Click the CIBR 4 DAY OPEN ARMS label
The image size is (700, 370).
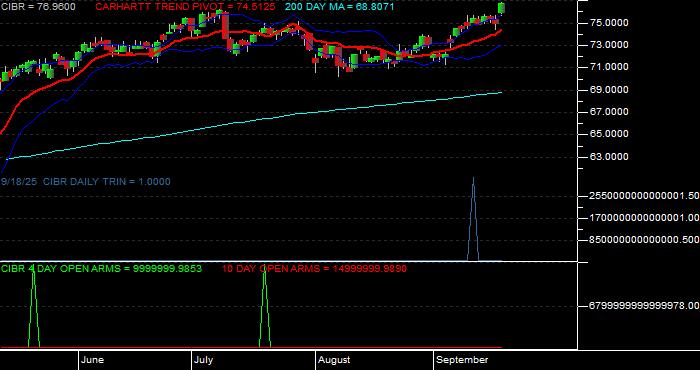tap(101, 269)
